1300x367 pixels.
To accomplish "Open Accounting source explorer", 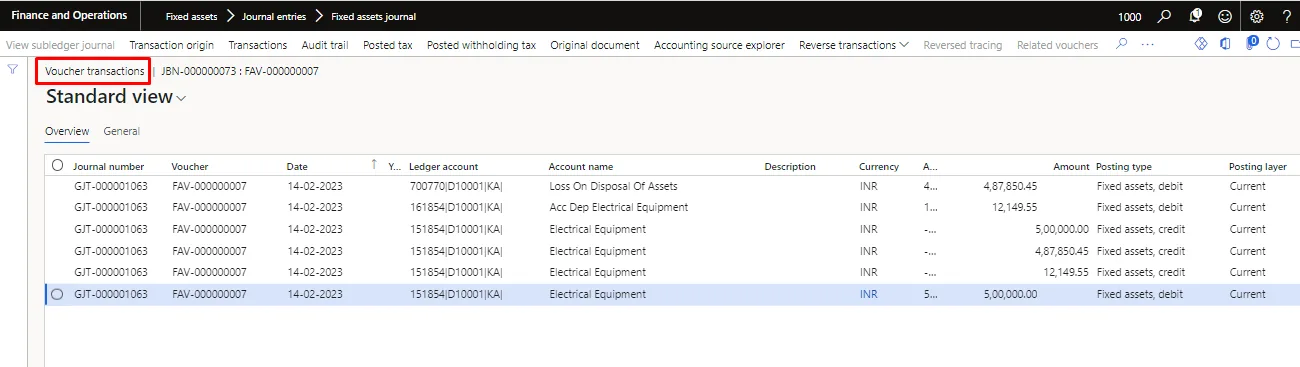I will (719, 45).
